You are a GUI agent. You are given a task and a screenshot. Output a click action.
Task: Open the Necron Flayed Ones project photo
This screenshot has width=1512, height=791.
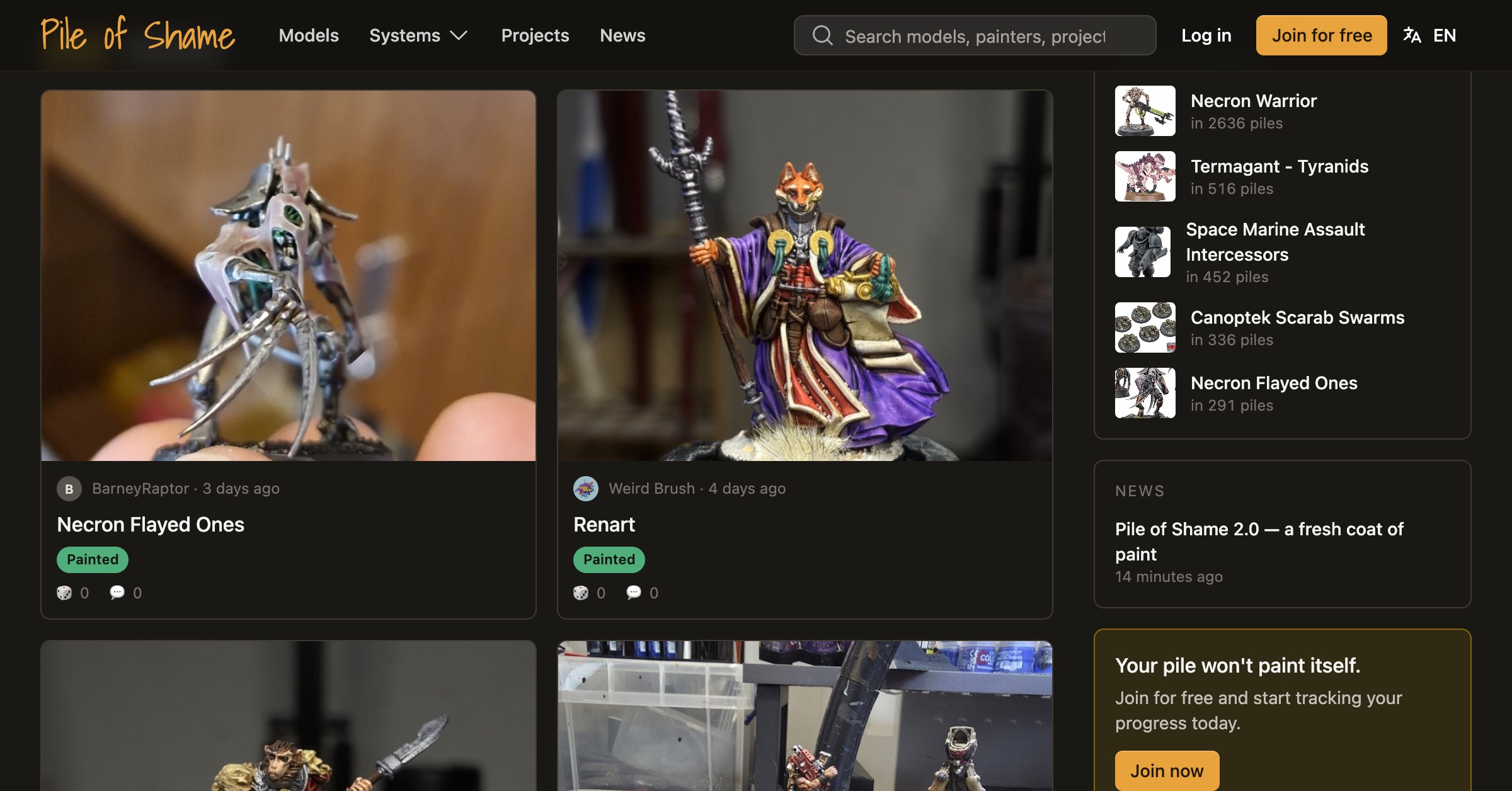[x=289, y=276]
